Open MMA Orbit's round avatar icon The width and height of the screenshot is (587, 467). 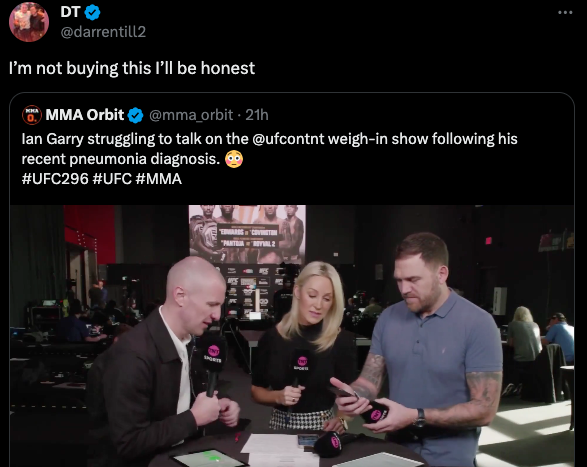(x=32, y=115)
